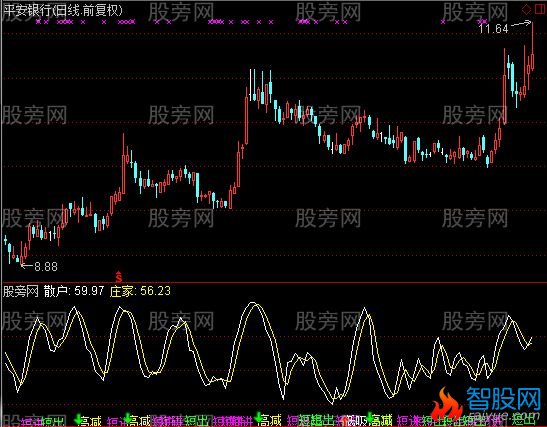Select the candle at the 8.88 low

21,254
